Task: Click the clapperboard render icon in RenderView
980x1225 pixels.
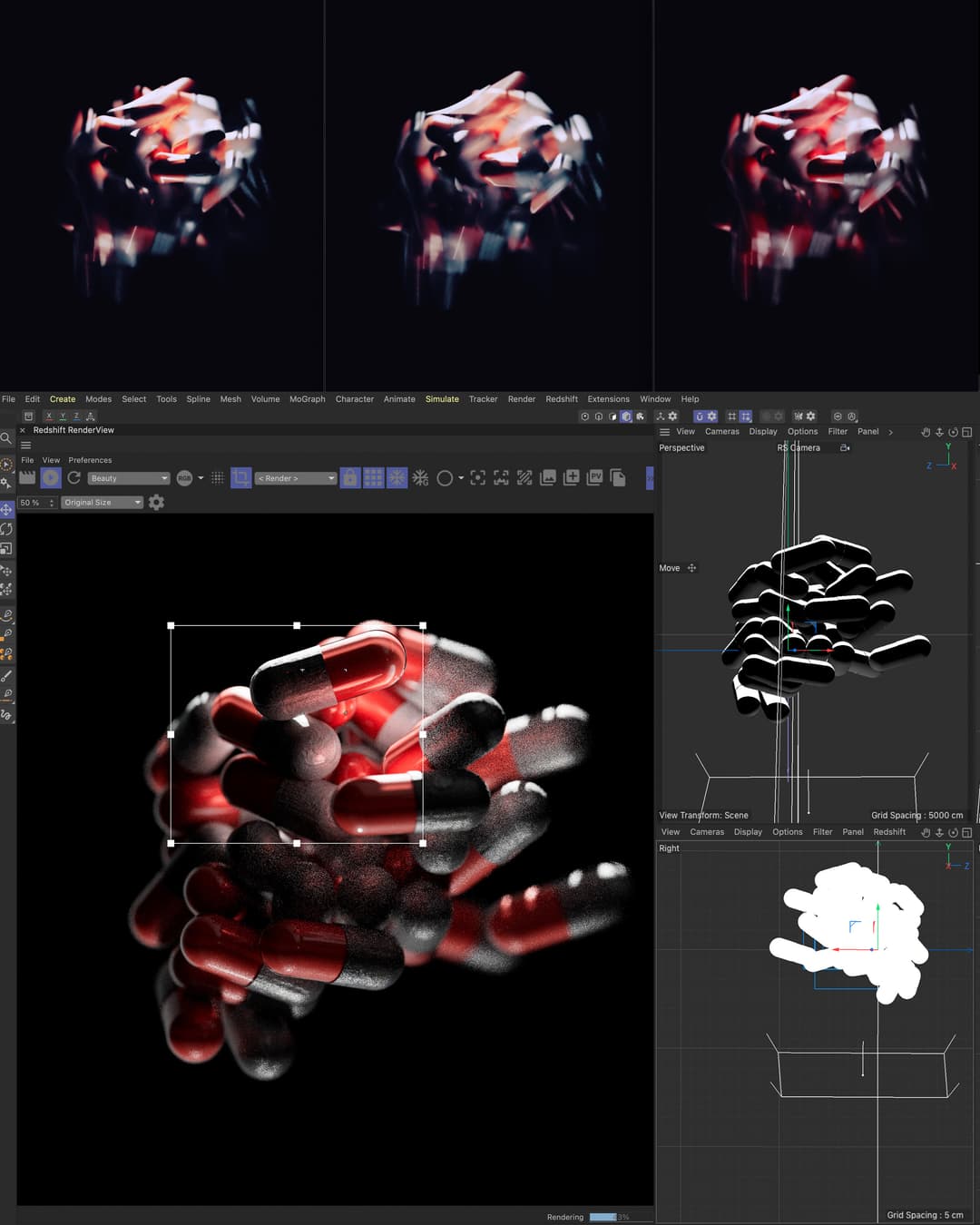Action: (x=27, y=477)
